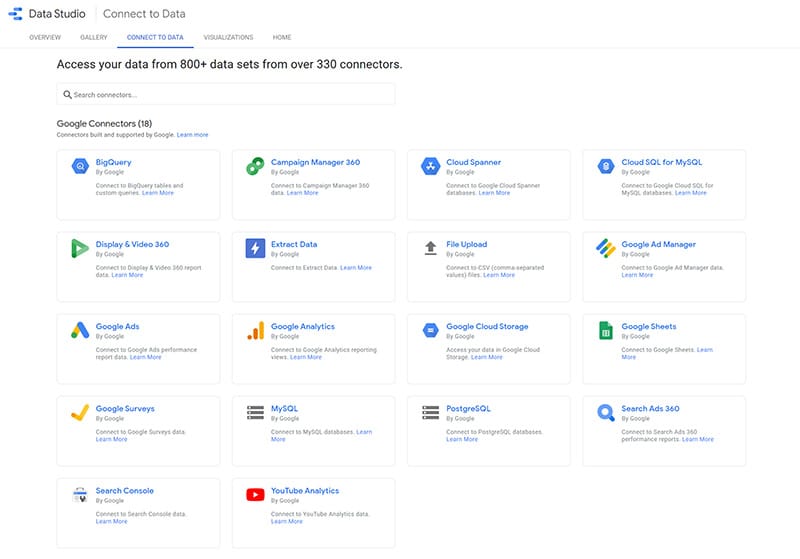
Task: Select the File Upload title link
Action: click(x=466, y=244)
